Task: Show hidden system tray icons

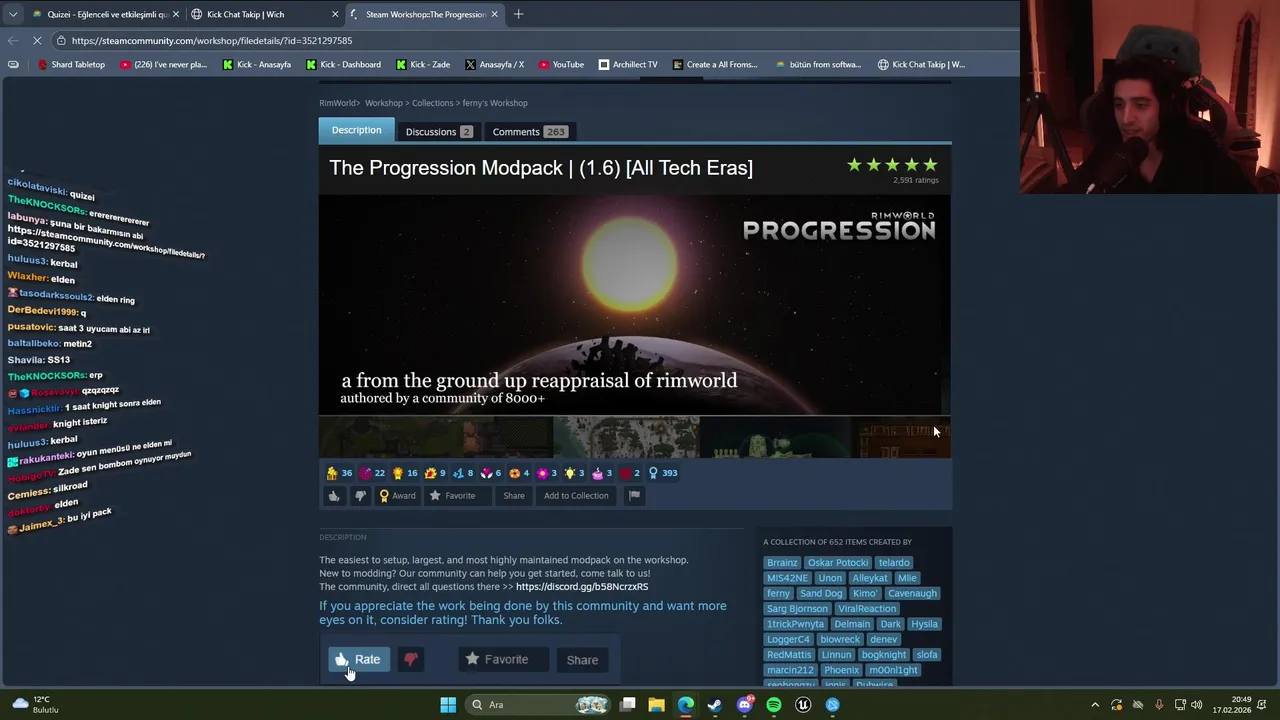Action: 1095,705
